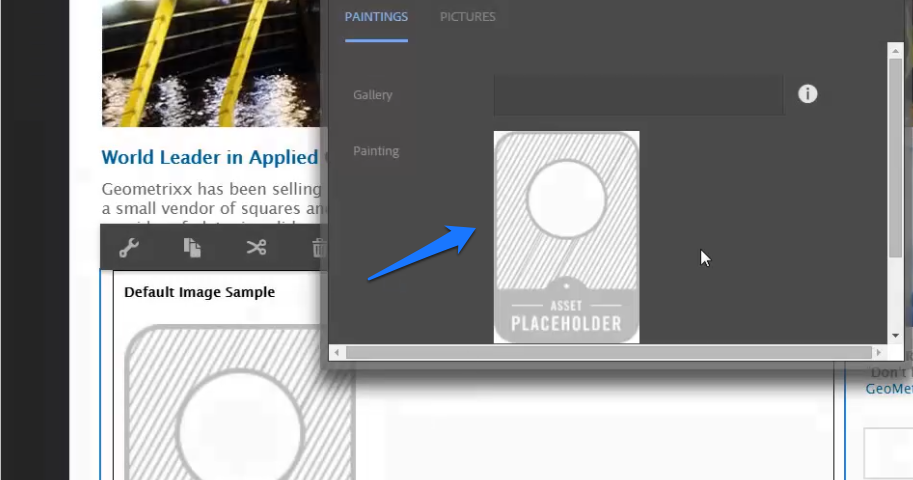This screenshot has height=480, width=913.
Task: Click the dialog's scroll down arrow
Action: pos(896,336)
